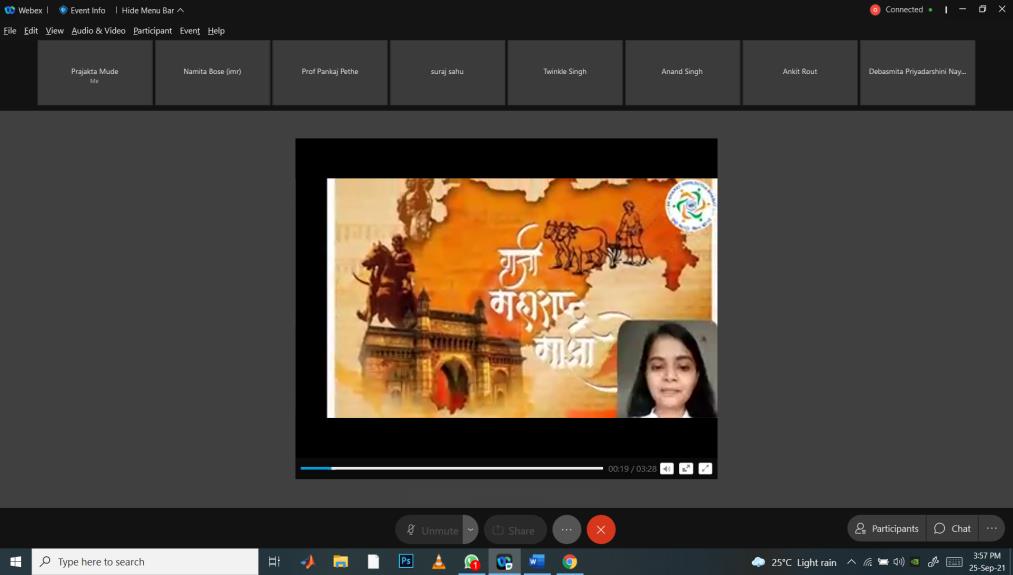Open the Audio & Video menu
Image resolution: width=1013 pixels, height=575 pixels.
98,30
